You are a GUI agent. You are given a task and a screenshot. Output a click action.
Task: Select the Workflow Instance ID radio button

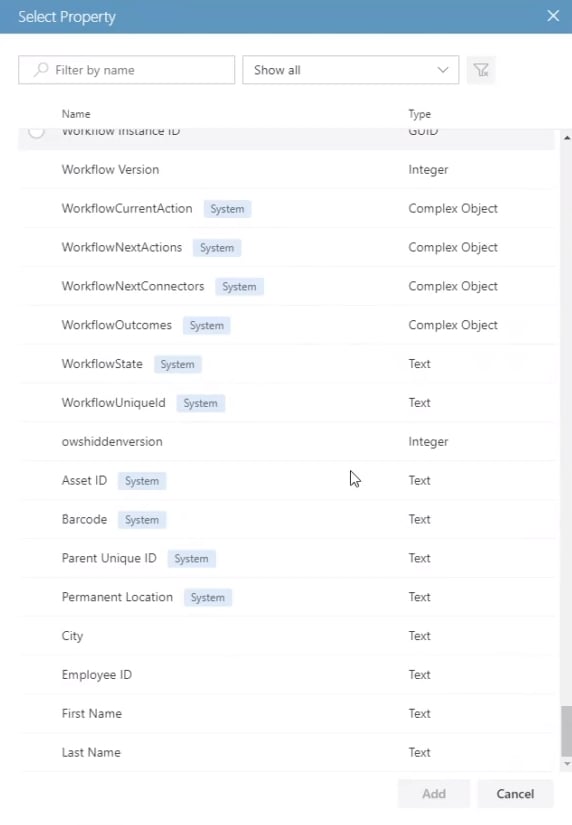pyautogui.click(x=36, y=132)
